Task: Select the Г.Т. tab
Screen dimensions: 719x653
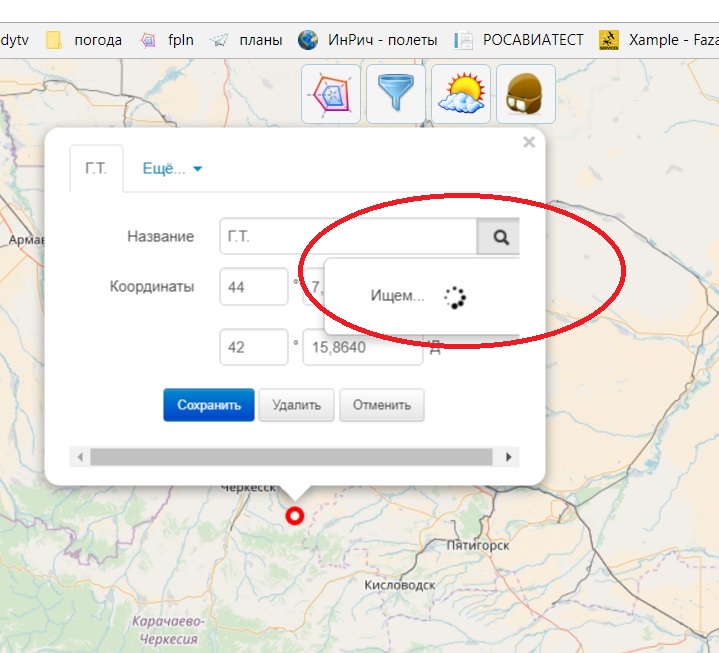Action: [96, 169]
